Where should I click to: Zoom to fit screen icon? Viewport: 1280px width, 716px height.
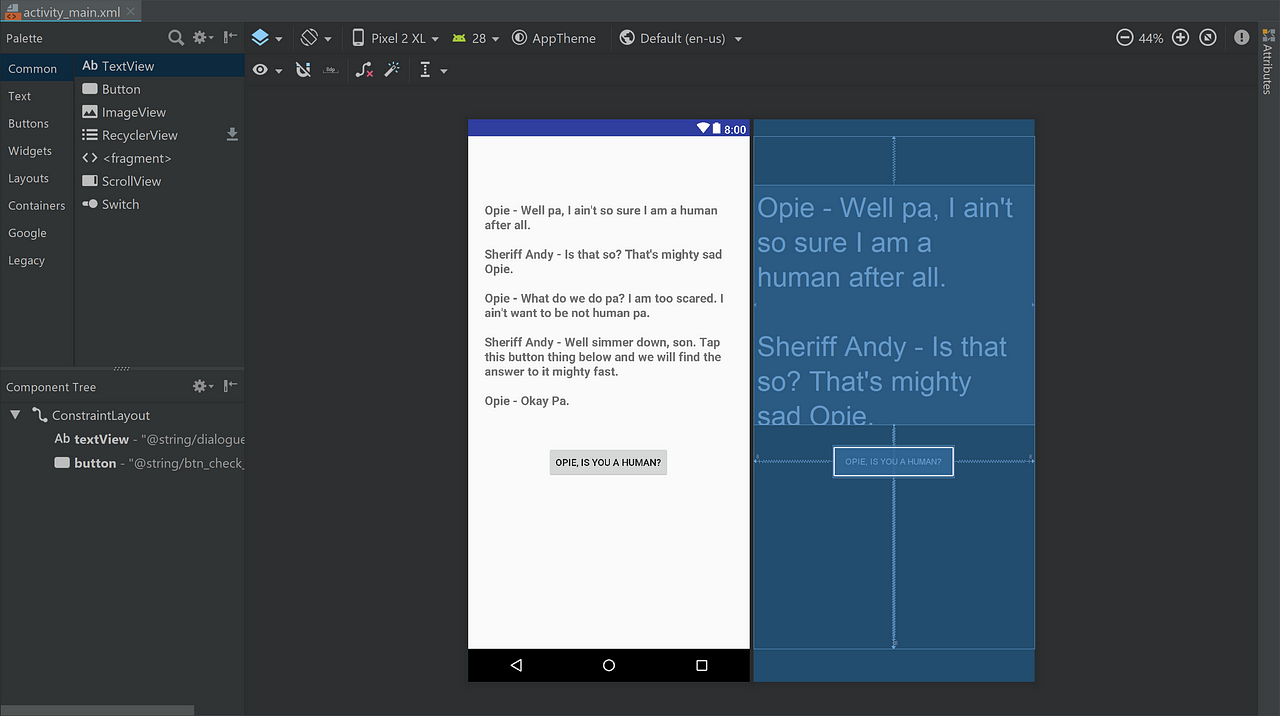1208,38
